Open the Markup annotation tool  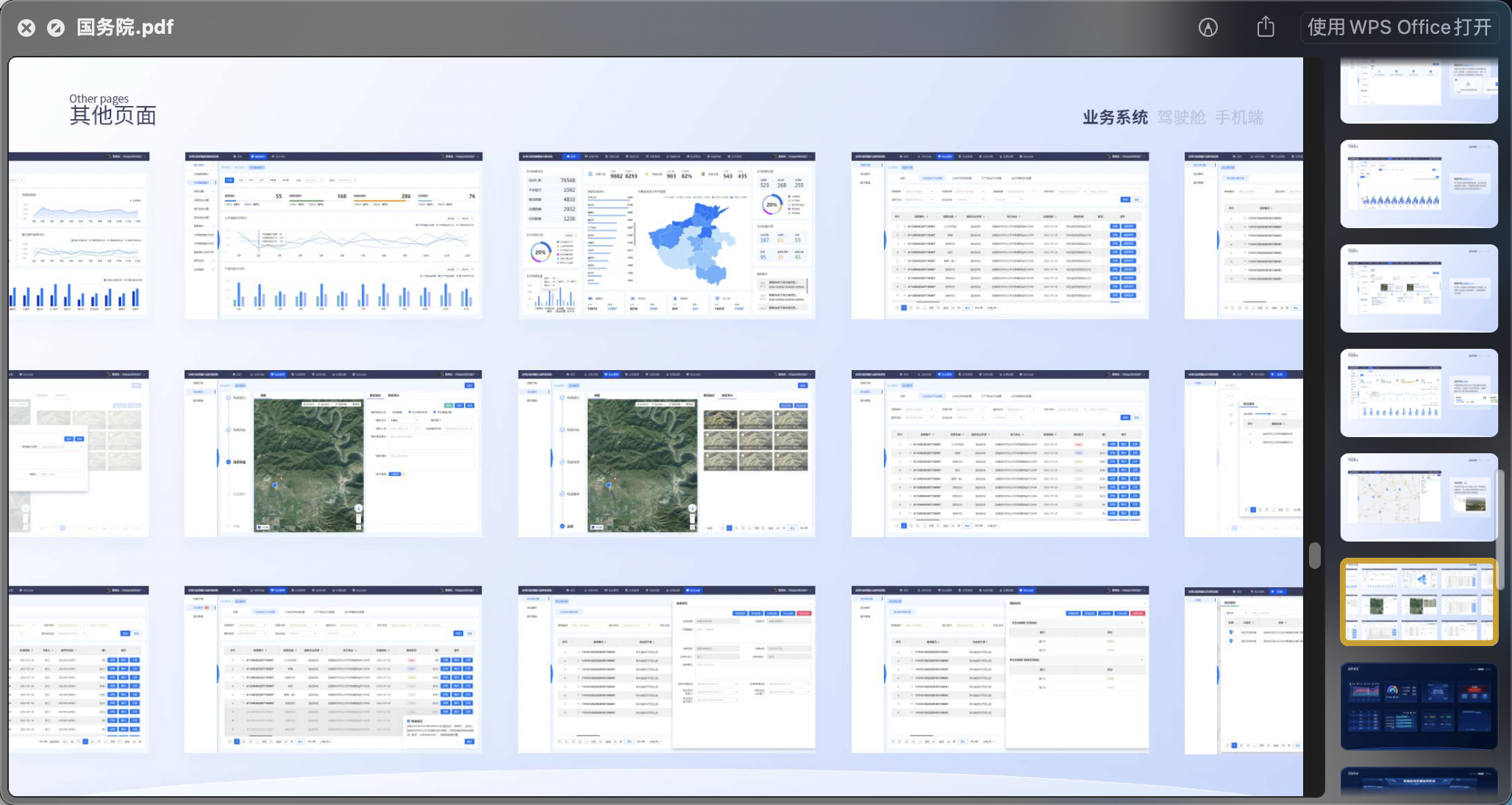[x=1208, y=27]
